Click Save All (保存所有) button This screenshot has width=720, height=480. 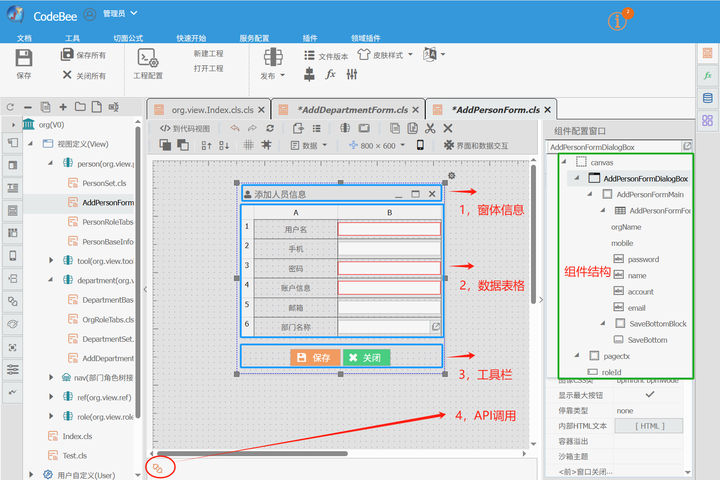83,55
